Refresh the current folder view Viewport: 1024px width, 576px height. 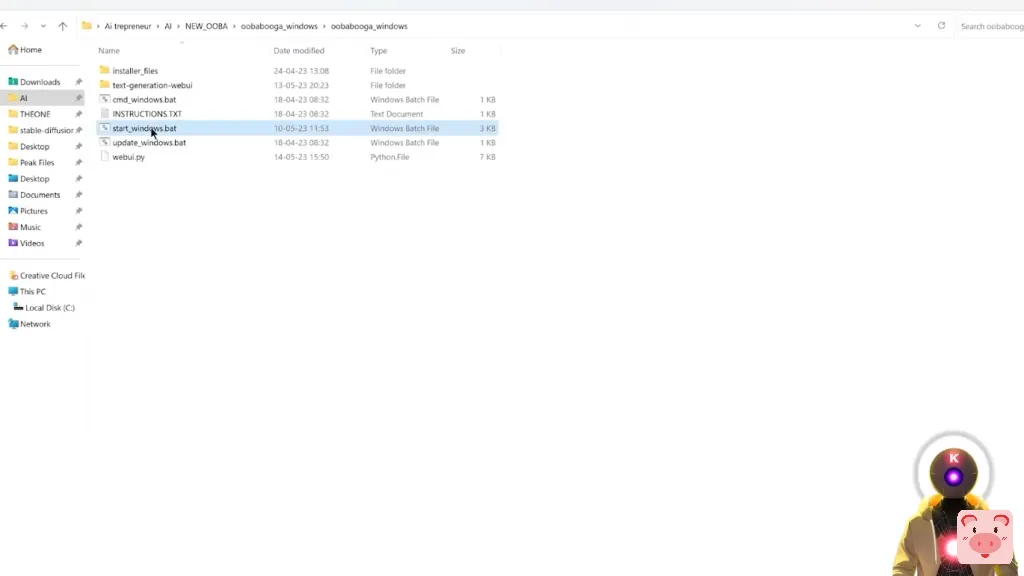point(941,26)
